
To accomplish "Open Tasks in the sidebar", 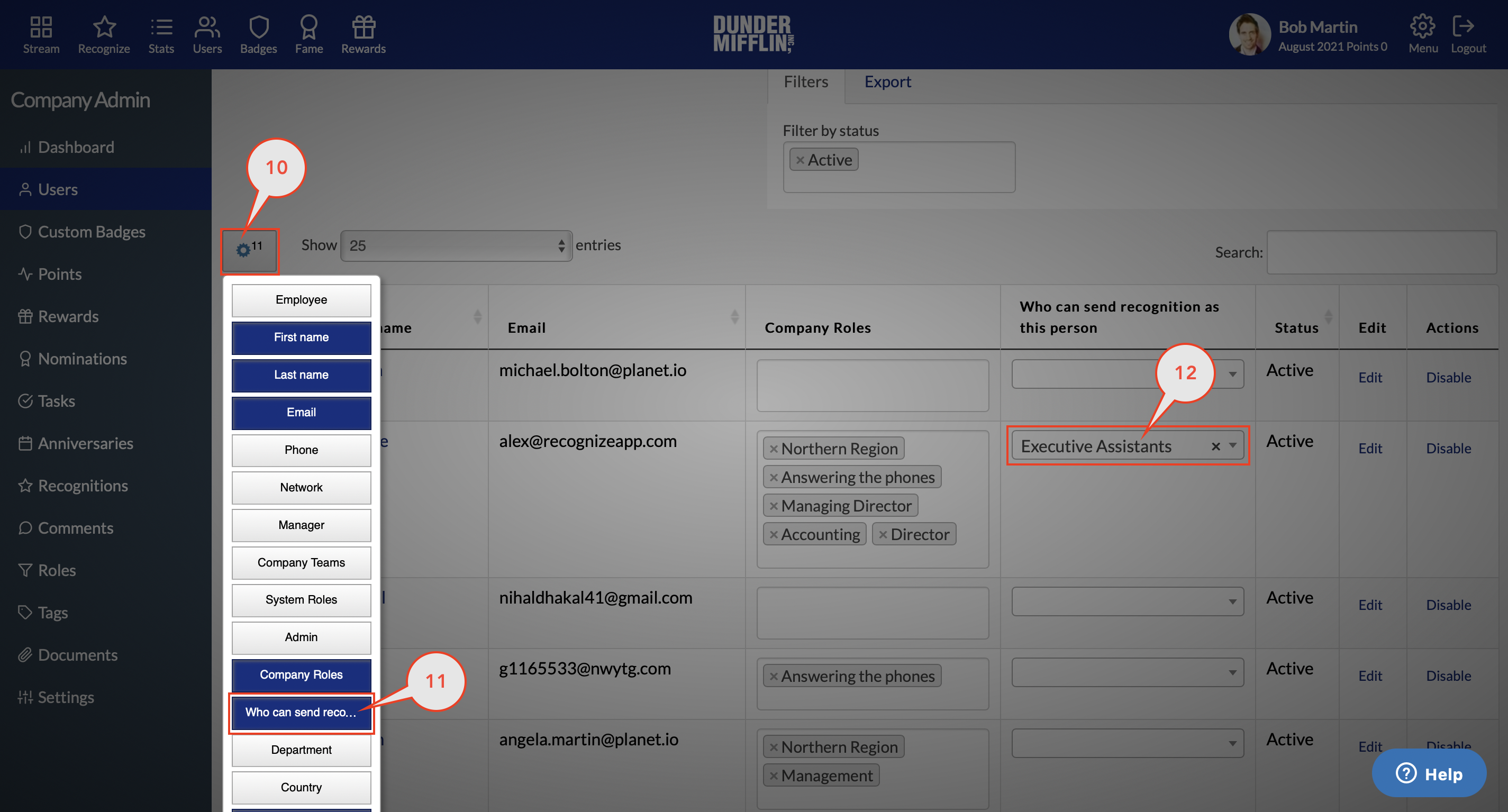I will coord(105,401).
